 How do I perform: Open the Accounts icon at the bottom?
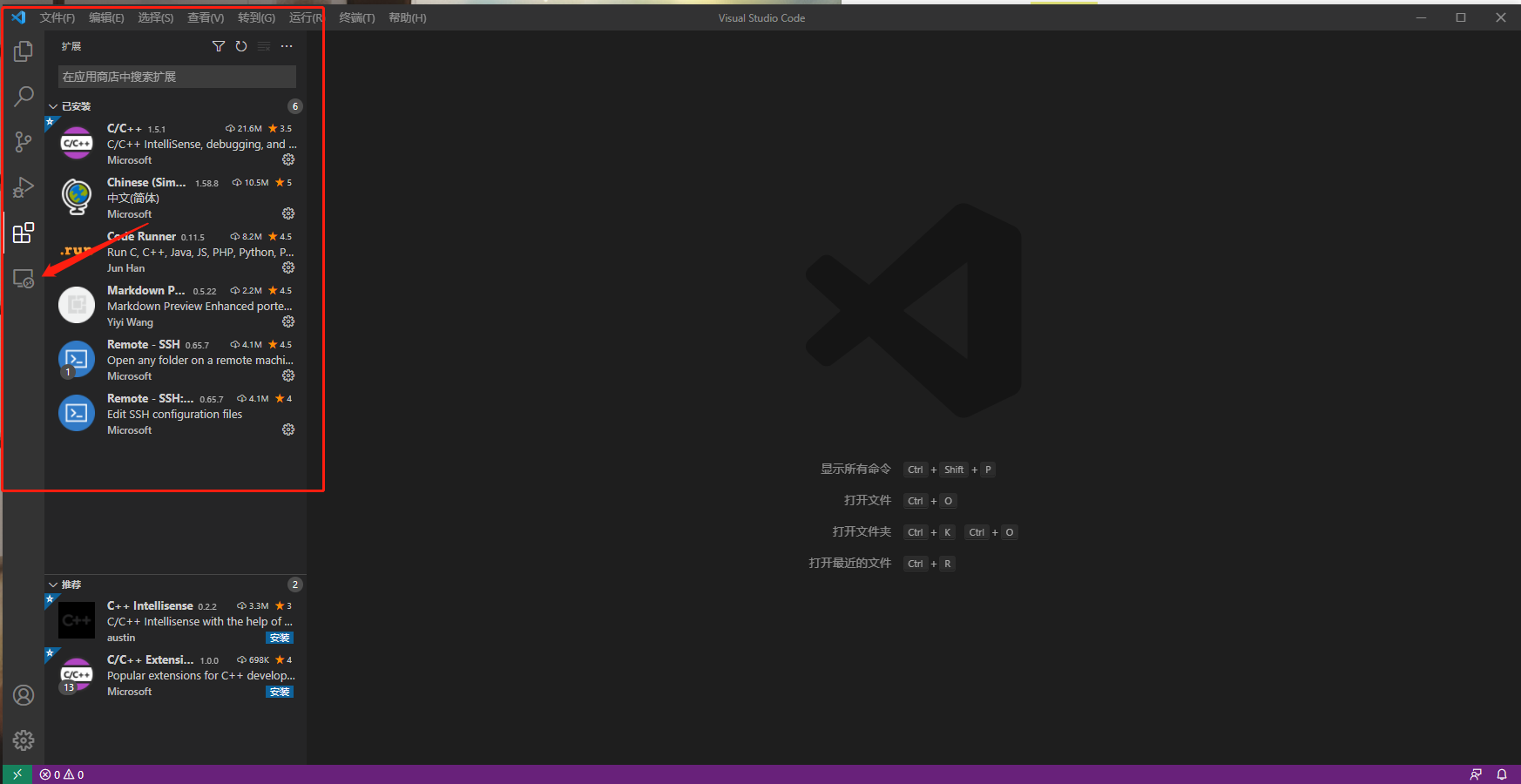(24, 695)
